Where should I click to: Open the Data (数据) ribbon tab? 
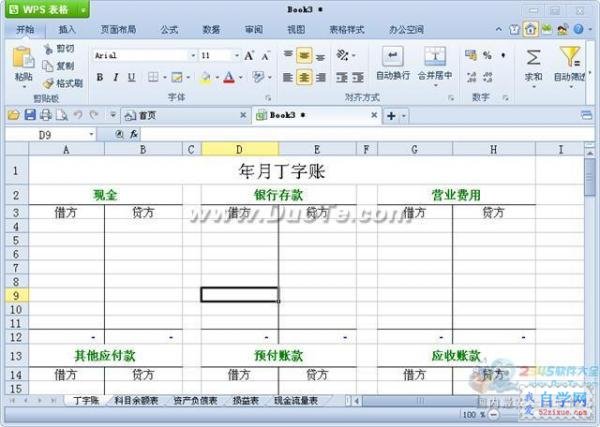pos(211,29)
